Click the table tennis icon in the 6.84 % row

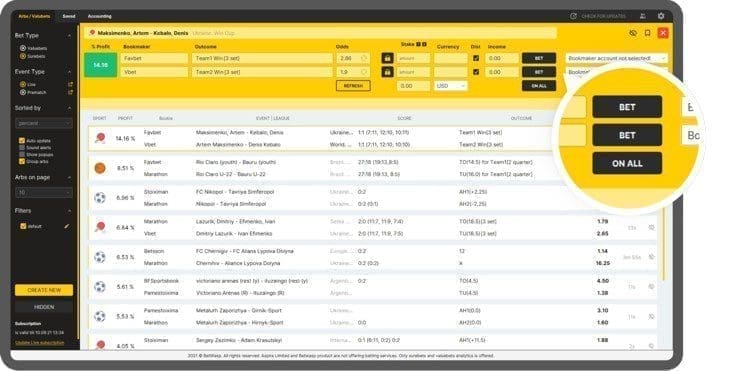[x=100, y=227]
